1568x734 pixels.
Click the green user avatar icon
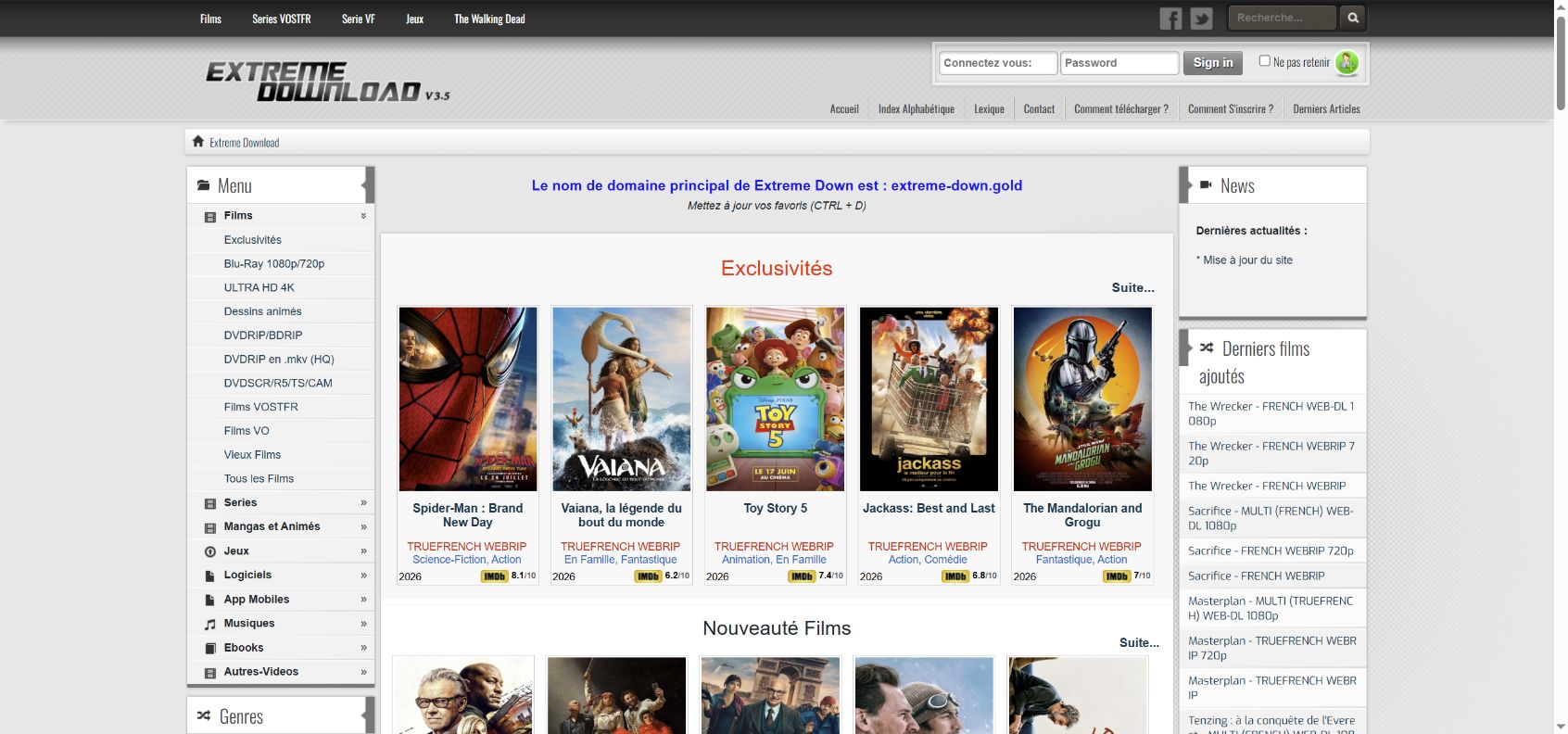click(x=1347, y=62)
